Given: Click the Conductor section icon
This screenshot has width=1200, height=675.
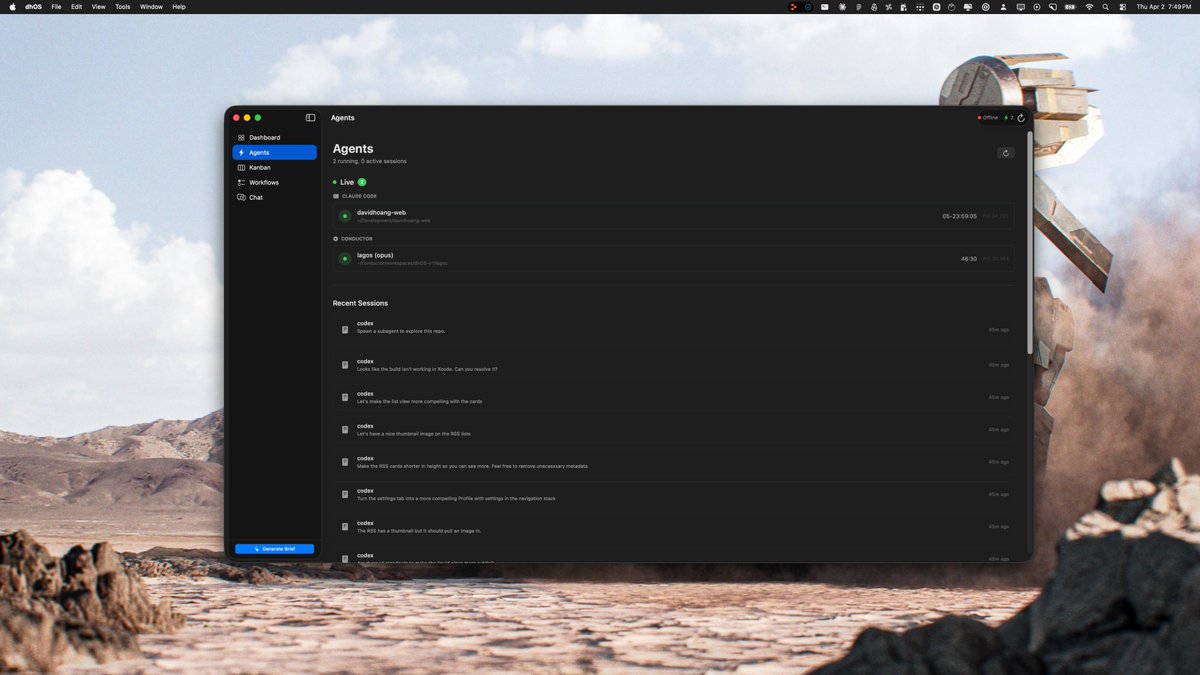Looking at the screenshot, I should point(336,239).
